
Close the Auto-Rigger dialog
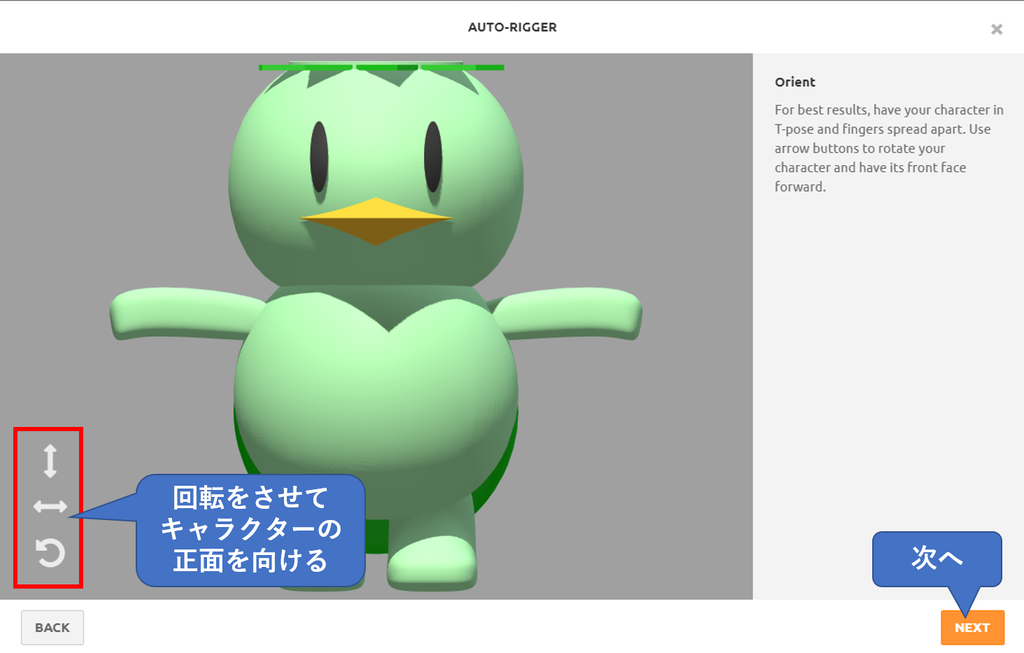tap(996, 29)
